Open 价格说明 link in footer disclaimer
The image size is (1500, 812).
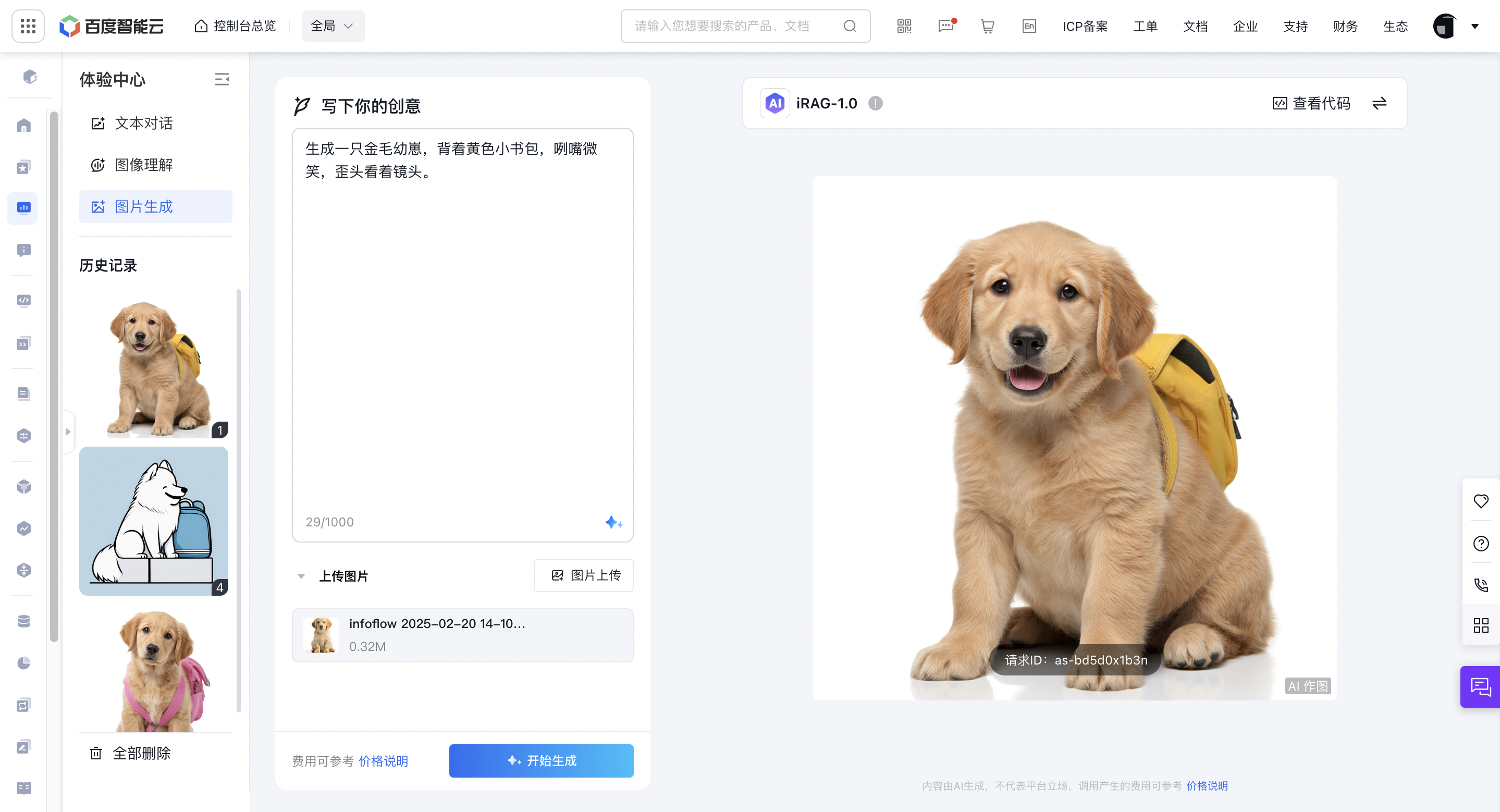1207,785
